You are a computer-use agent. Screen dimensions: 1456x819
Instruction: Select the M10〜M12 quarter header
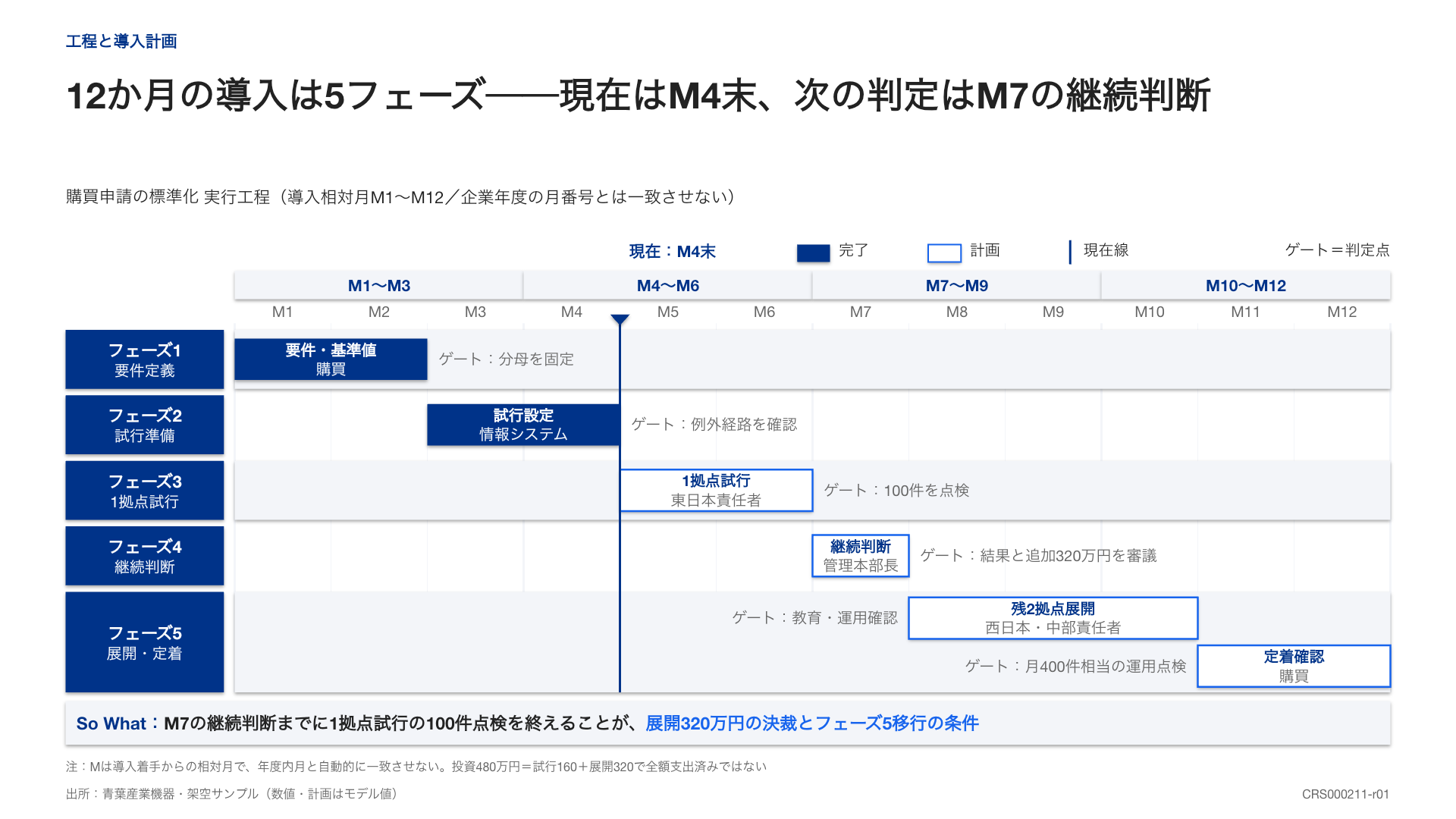[x=1245, y=286]
